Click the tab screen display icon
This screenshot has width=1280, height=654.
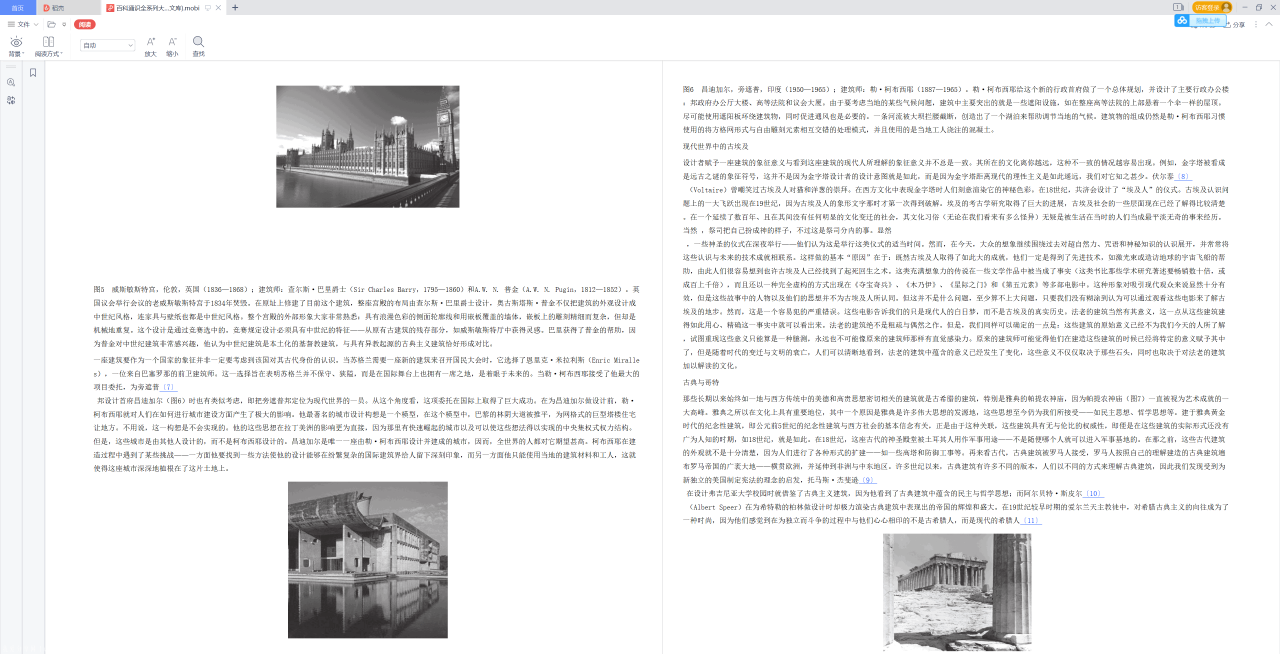point(207,8)
